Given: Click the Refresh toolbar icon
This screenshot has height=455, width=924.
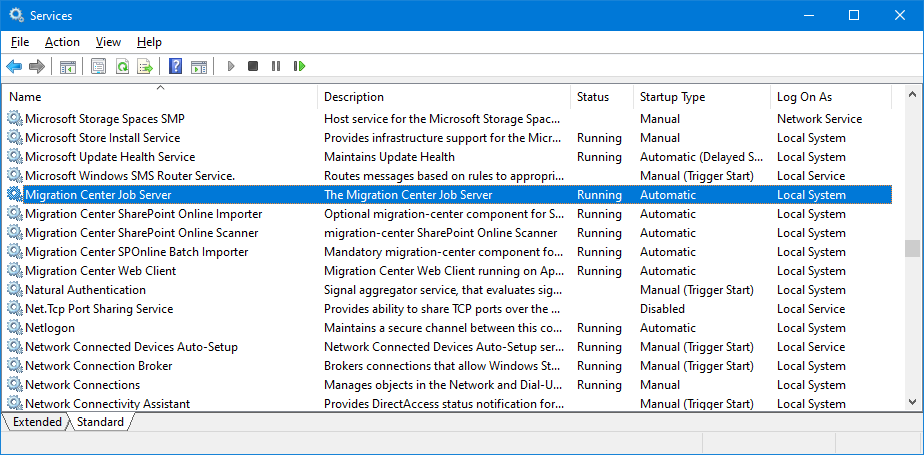Looking at the screenshot, I should coord(122,66).
